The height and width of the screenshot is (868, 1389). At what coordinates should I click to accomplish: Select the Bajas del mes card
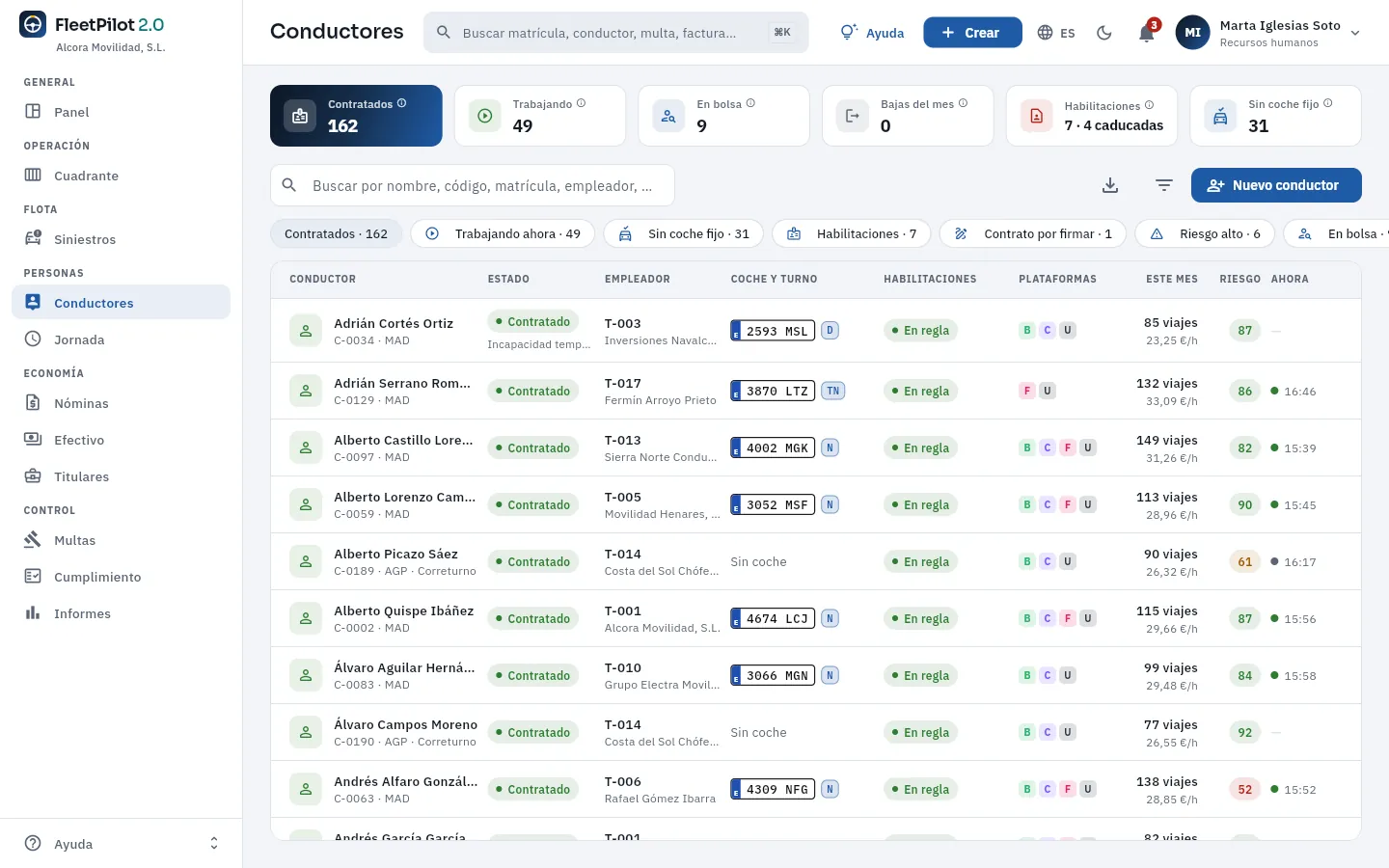tap(908, 116)
